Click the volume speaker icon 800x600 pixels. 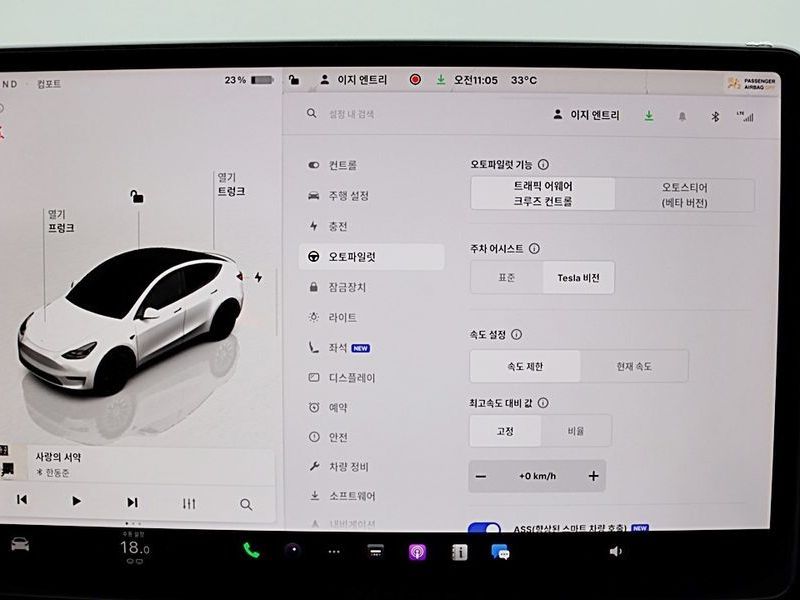(615, 551)
